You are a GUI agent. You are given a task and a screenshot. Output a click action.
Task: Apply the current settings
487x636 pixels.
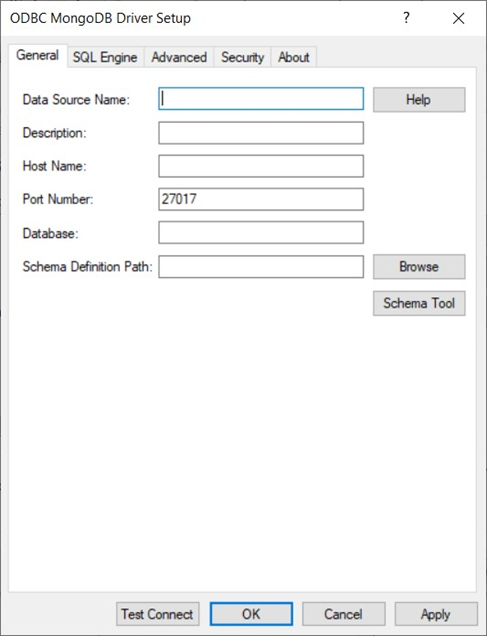[436, 614]
